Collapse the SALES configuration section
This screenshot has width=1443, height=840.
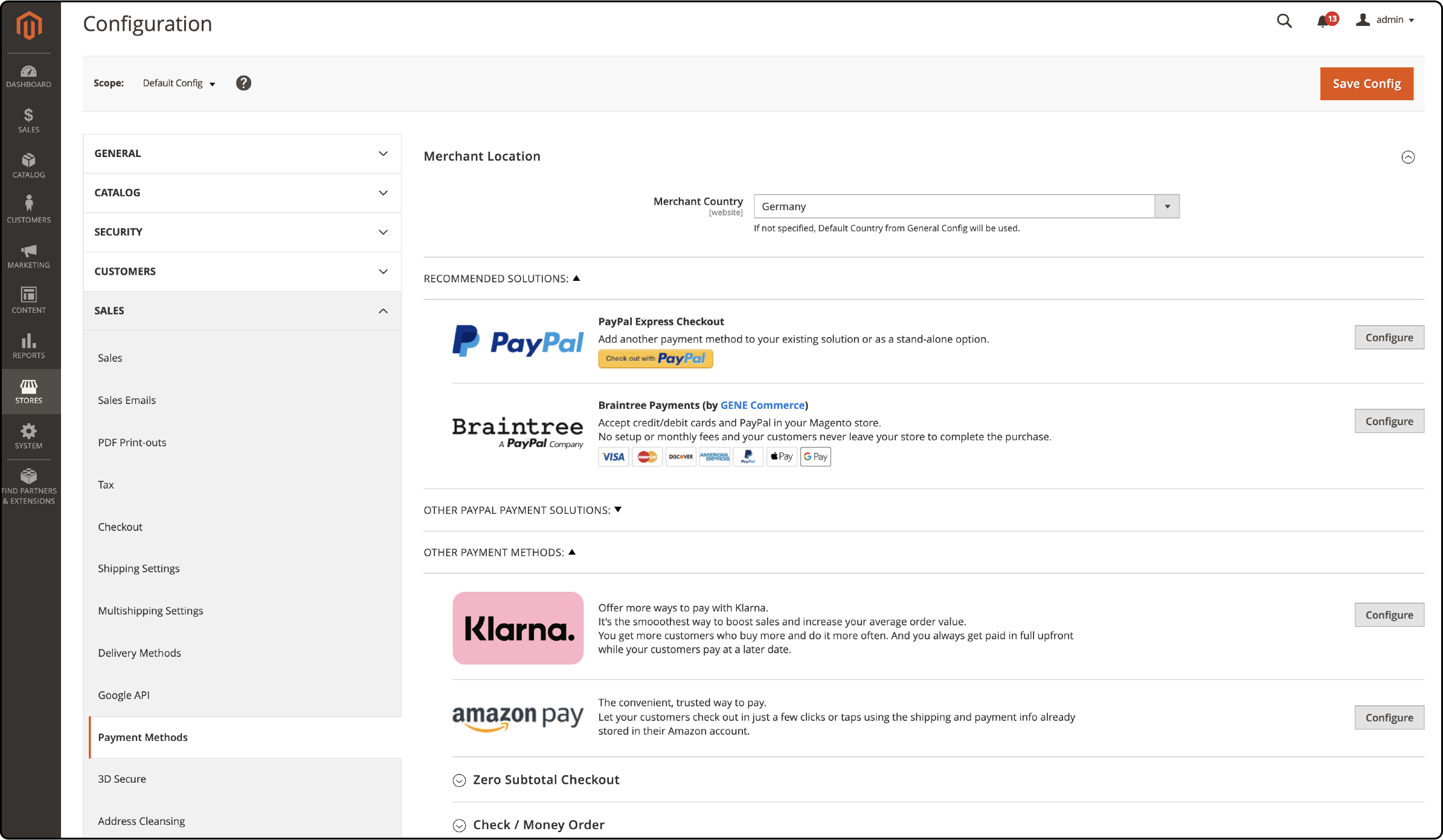point(242,311)
